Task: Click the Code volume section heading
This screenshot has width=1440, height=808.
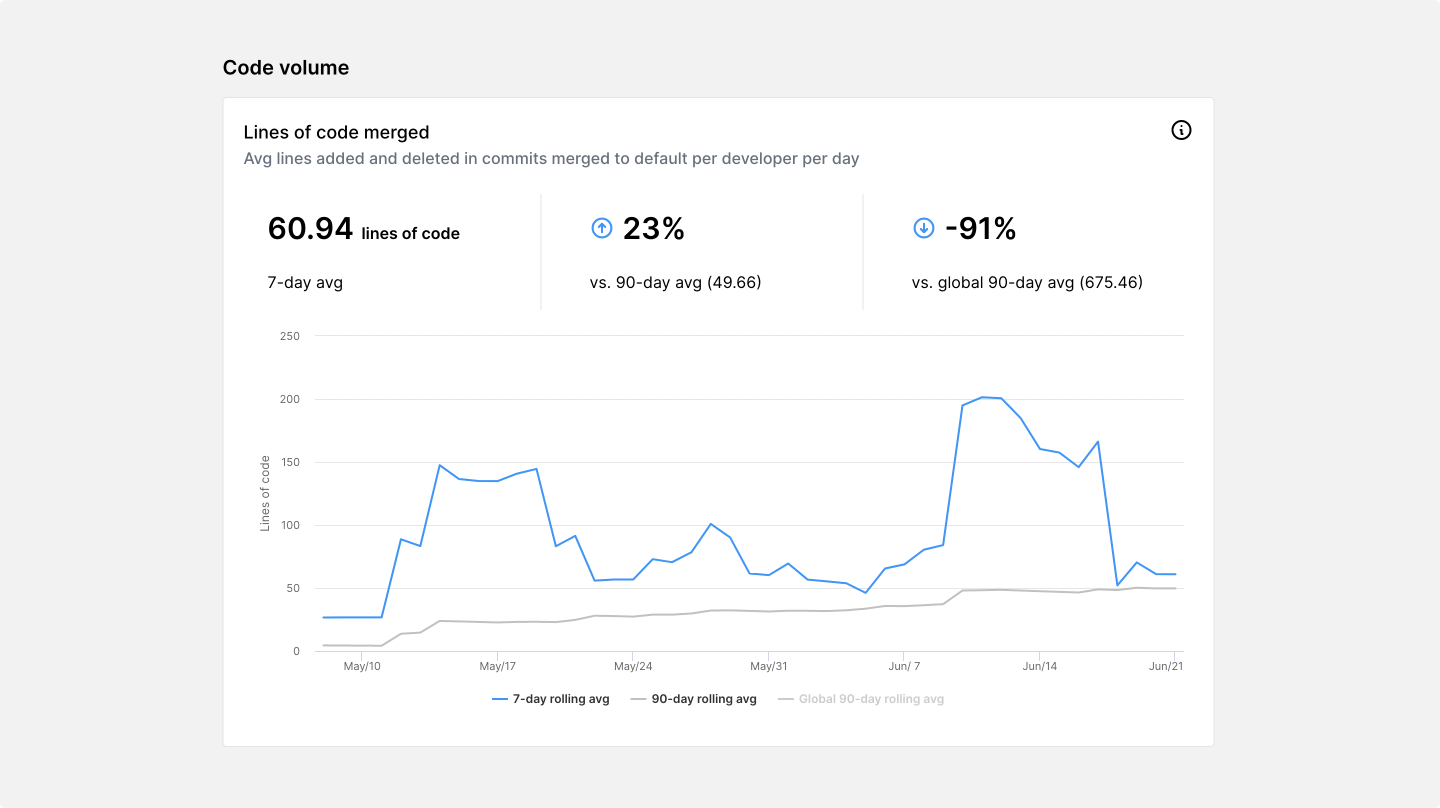Action: pyautogui.click(x=286, y=68)
